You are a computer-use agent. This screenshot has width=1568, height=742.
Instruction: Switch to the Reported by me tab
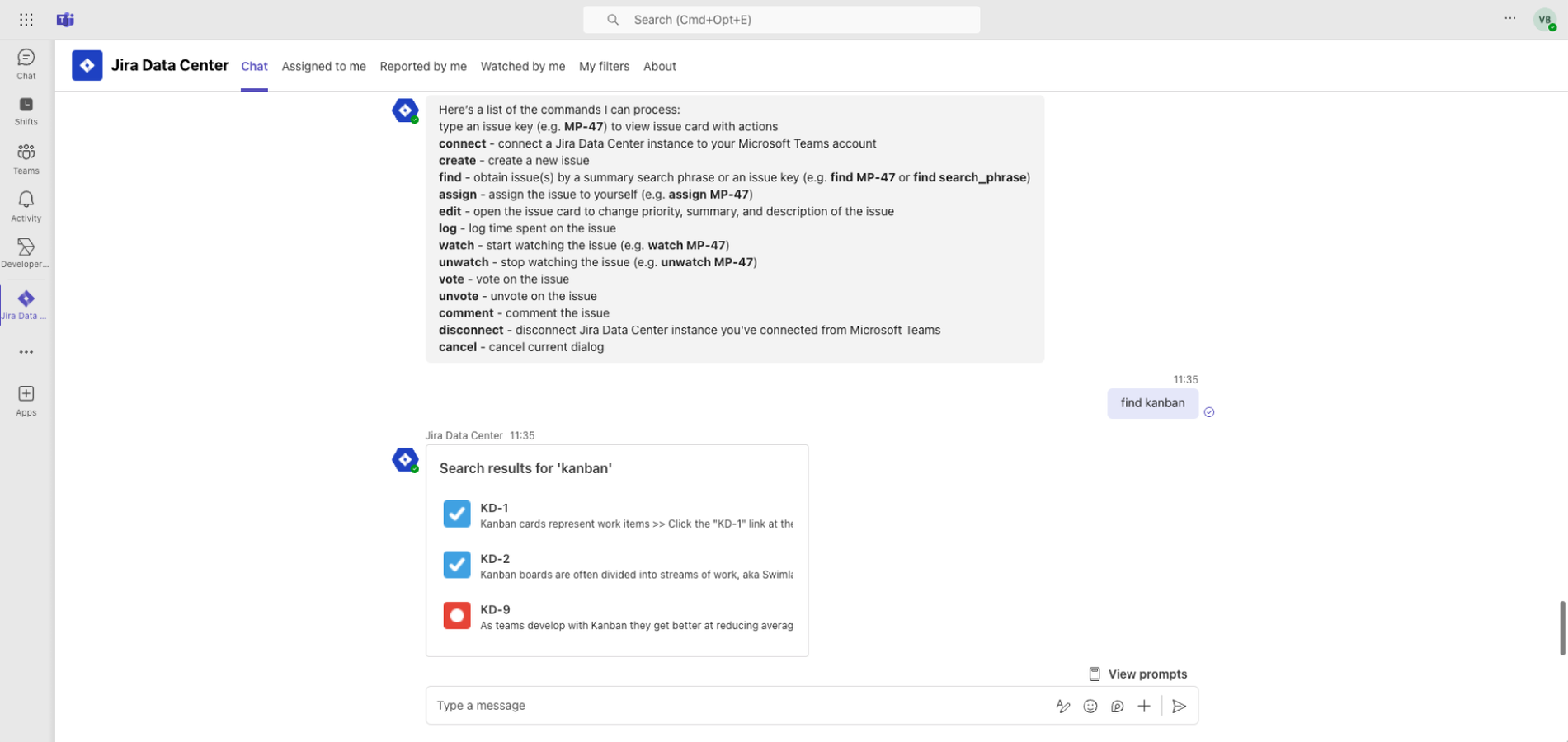[x=423, y=67]
